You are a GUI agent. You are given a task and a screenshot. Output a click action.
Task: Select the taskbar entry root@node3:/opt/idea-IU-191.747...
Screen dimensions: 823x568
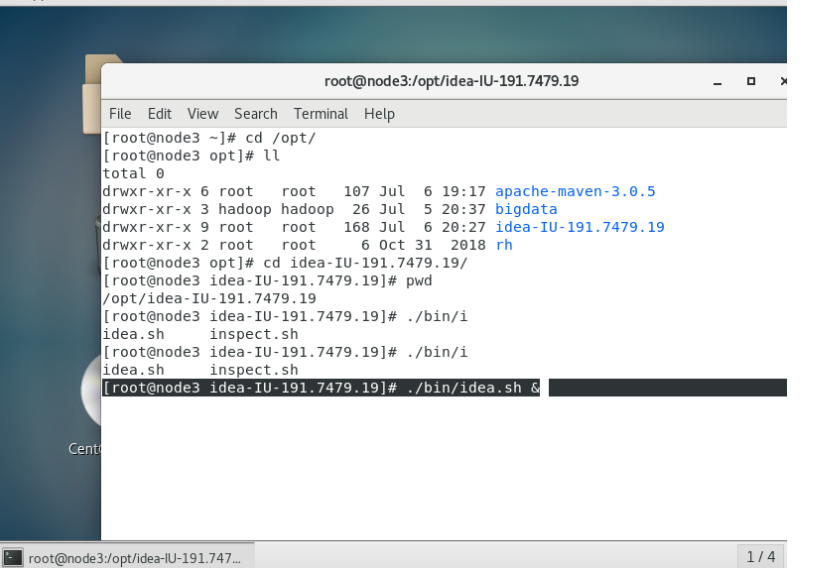(128, 557)
